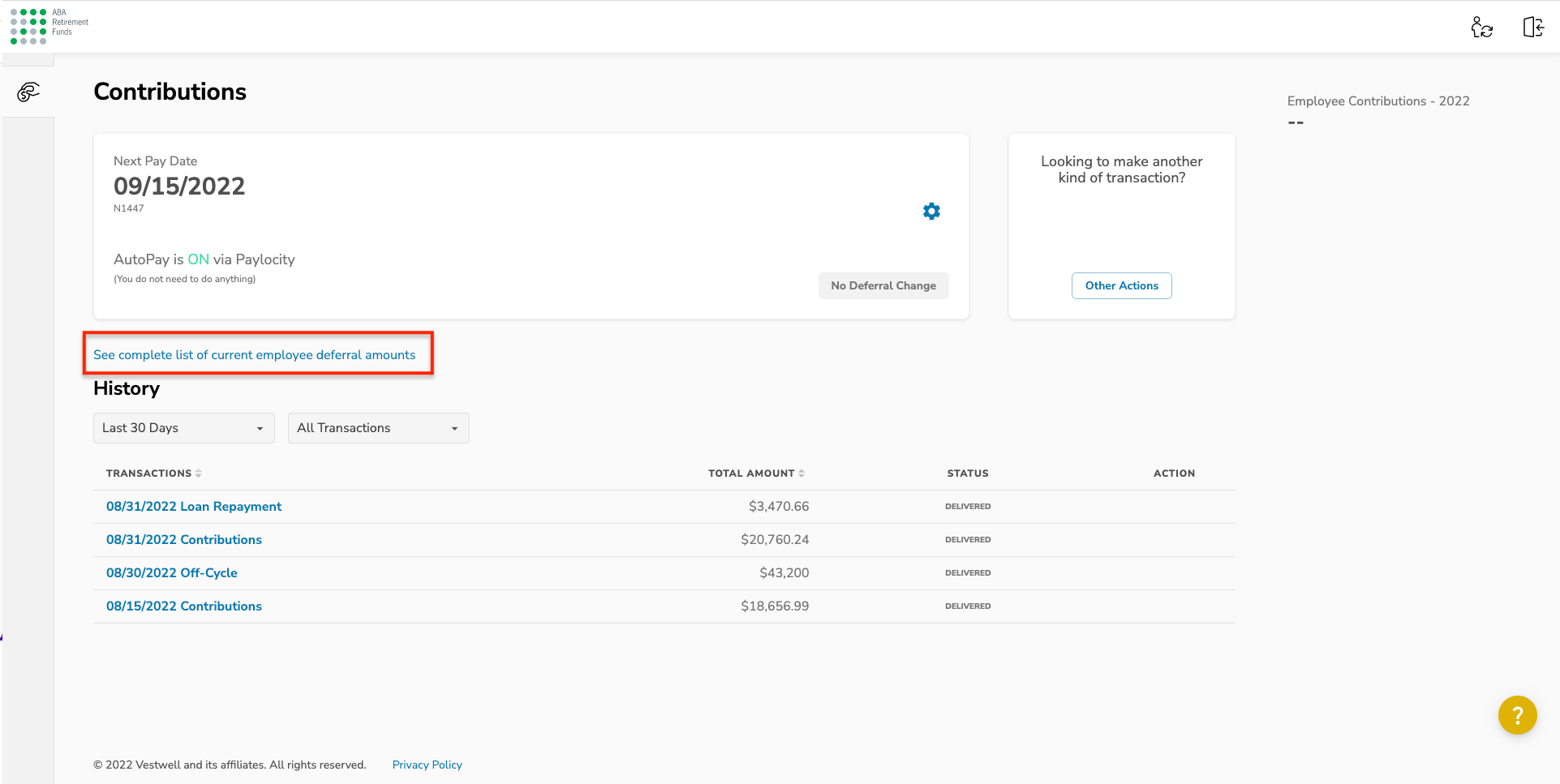Open 08/15/2022 Contributions transaction
Screen dimensions: 1560x784
[x=184, y=606]
